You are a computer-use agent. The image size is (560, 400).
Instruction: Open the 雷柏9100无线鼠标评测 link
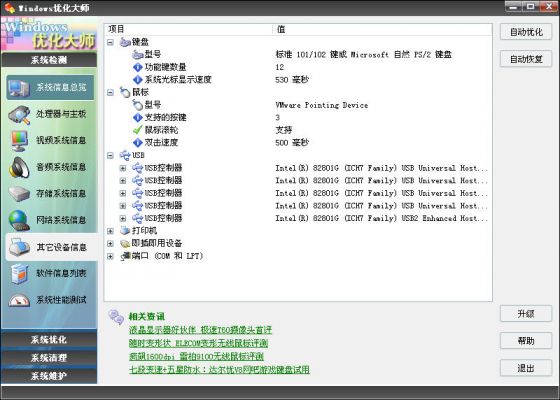196,356
